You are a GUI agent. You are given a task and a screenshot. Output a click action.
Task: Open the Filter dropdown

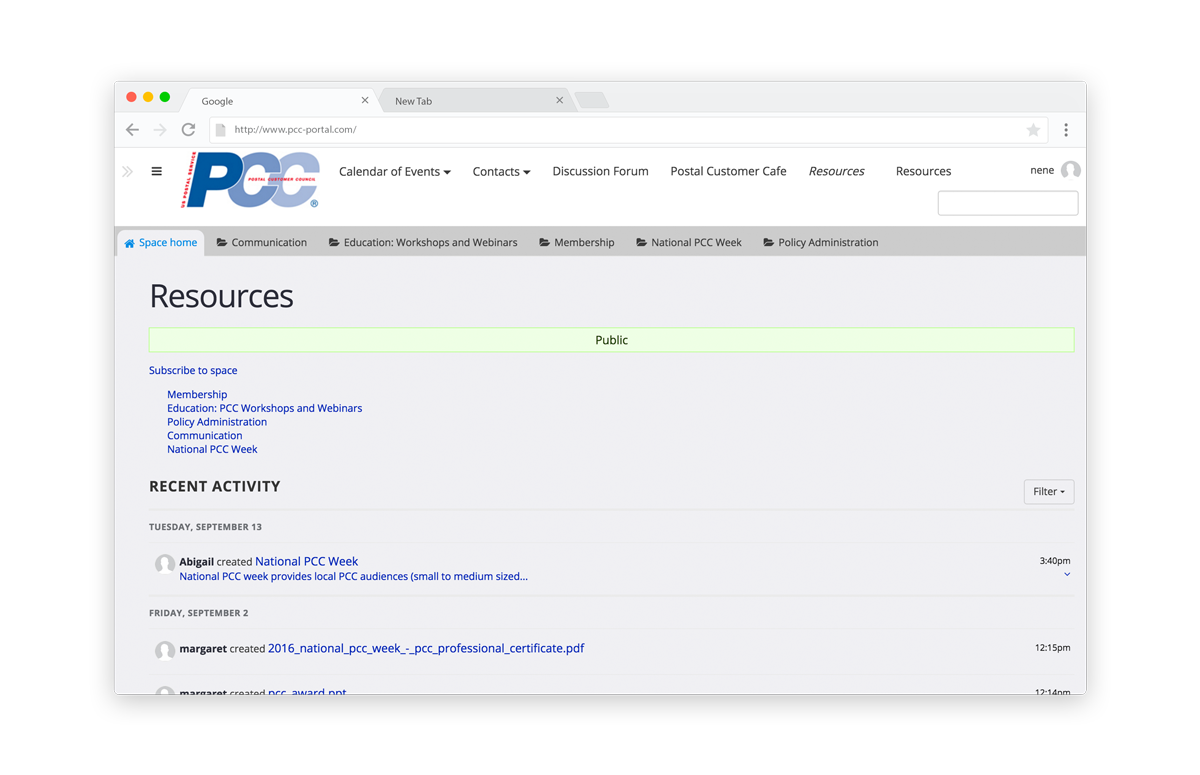click(x=1049, y=492)
